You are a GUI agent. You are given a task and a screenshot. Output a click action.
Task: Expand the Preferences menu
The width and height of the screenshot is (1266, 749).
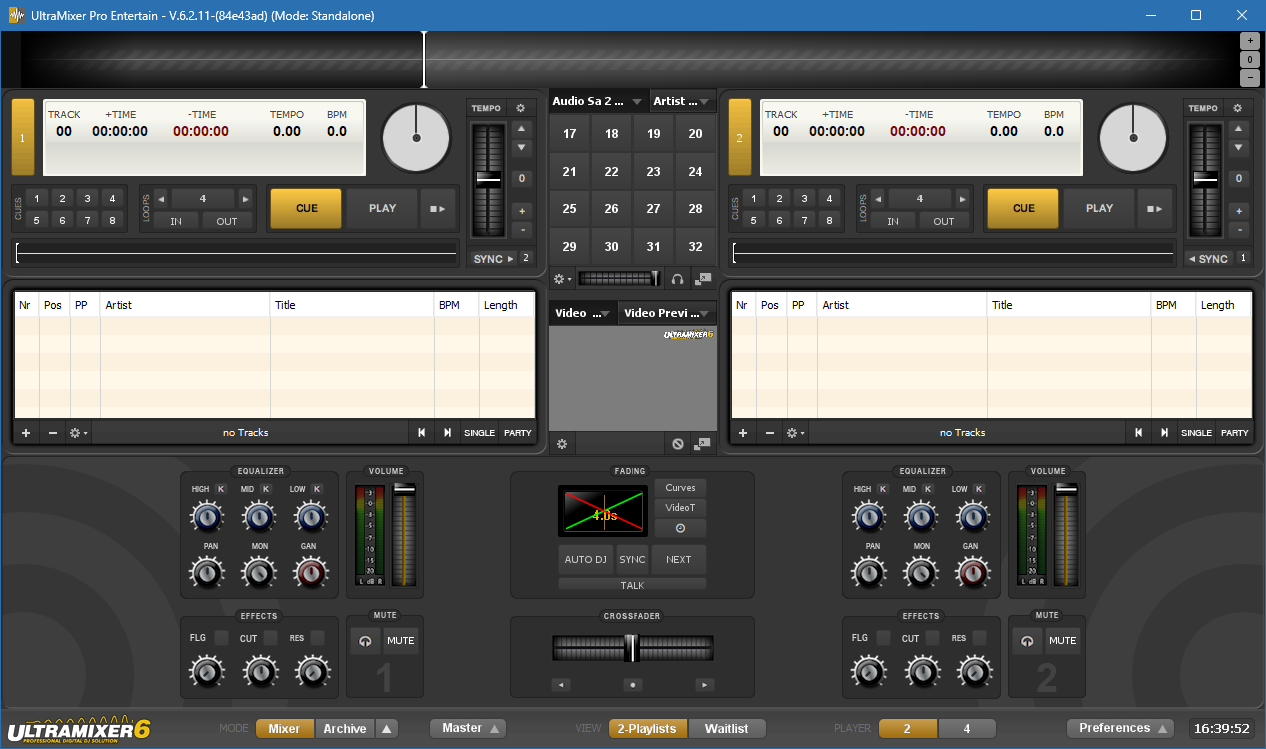pyautogui.click(x=1120, y=728)
